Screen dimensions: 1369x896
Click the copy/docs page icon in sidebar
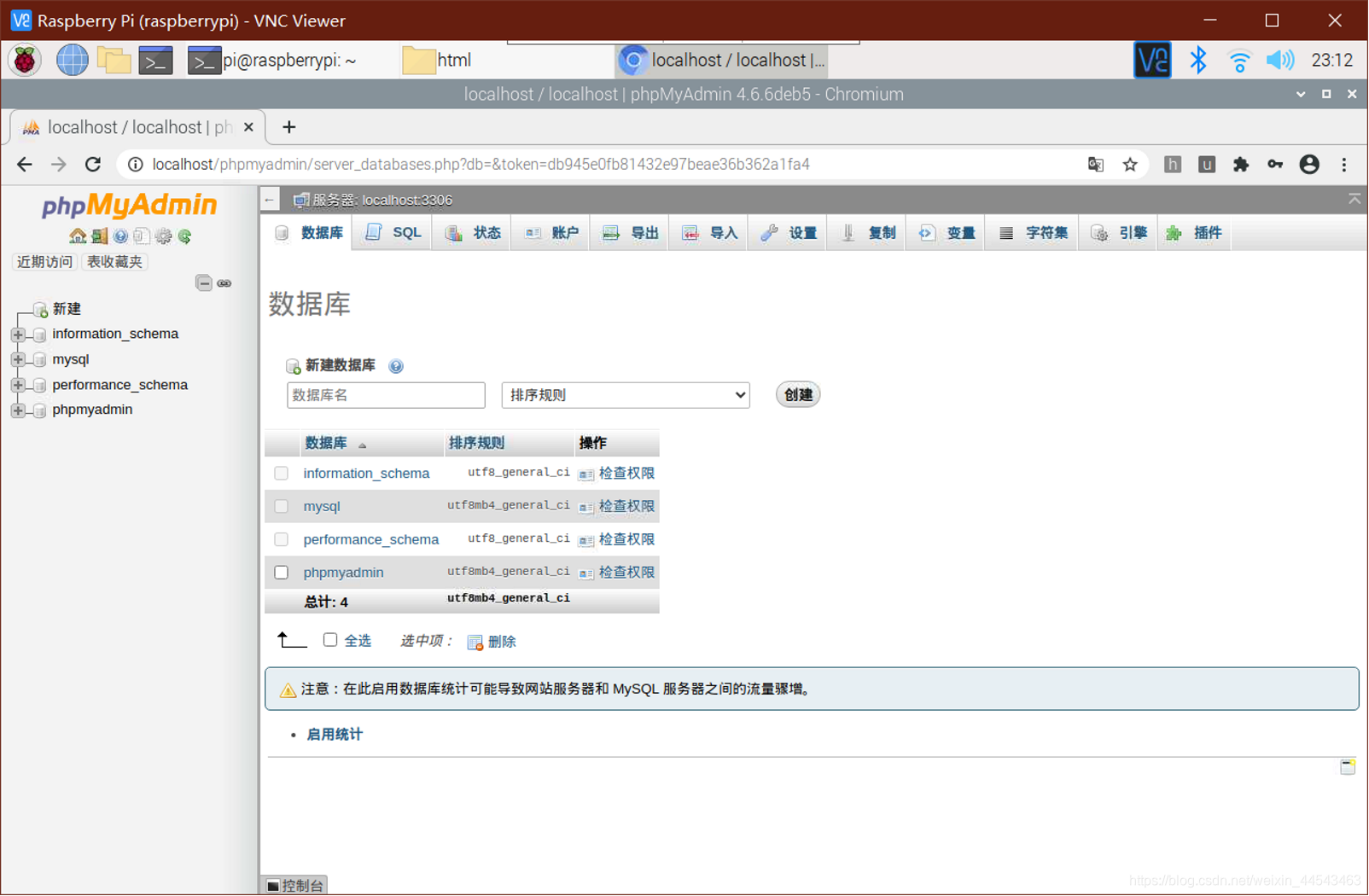point(142,236)
